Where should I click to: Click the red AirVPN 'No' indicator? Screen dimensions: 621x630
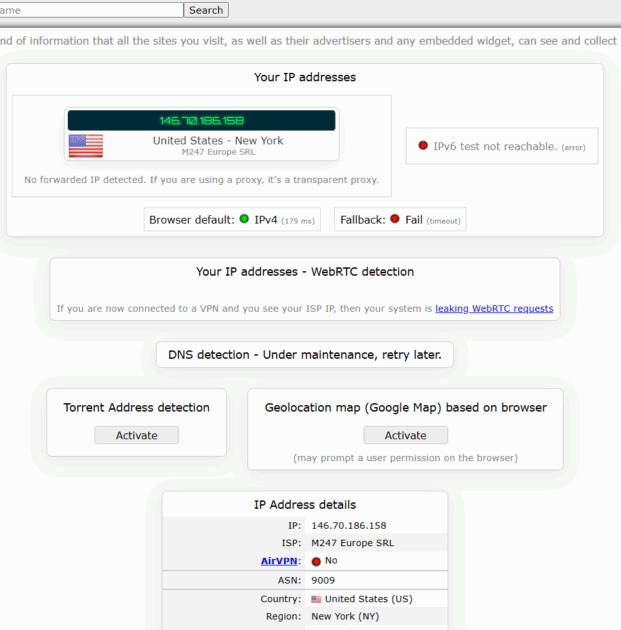point(317,560)
